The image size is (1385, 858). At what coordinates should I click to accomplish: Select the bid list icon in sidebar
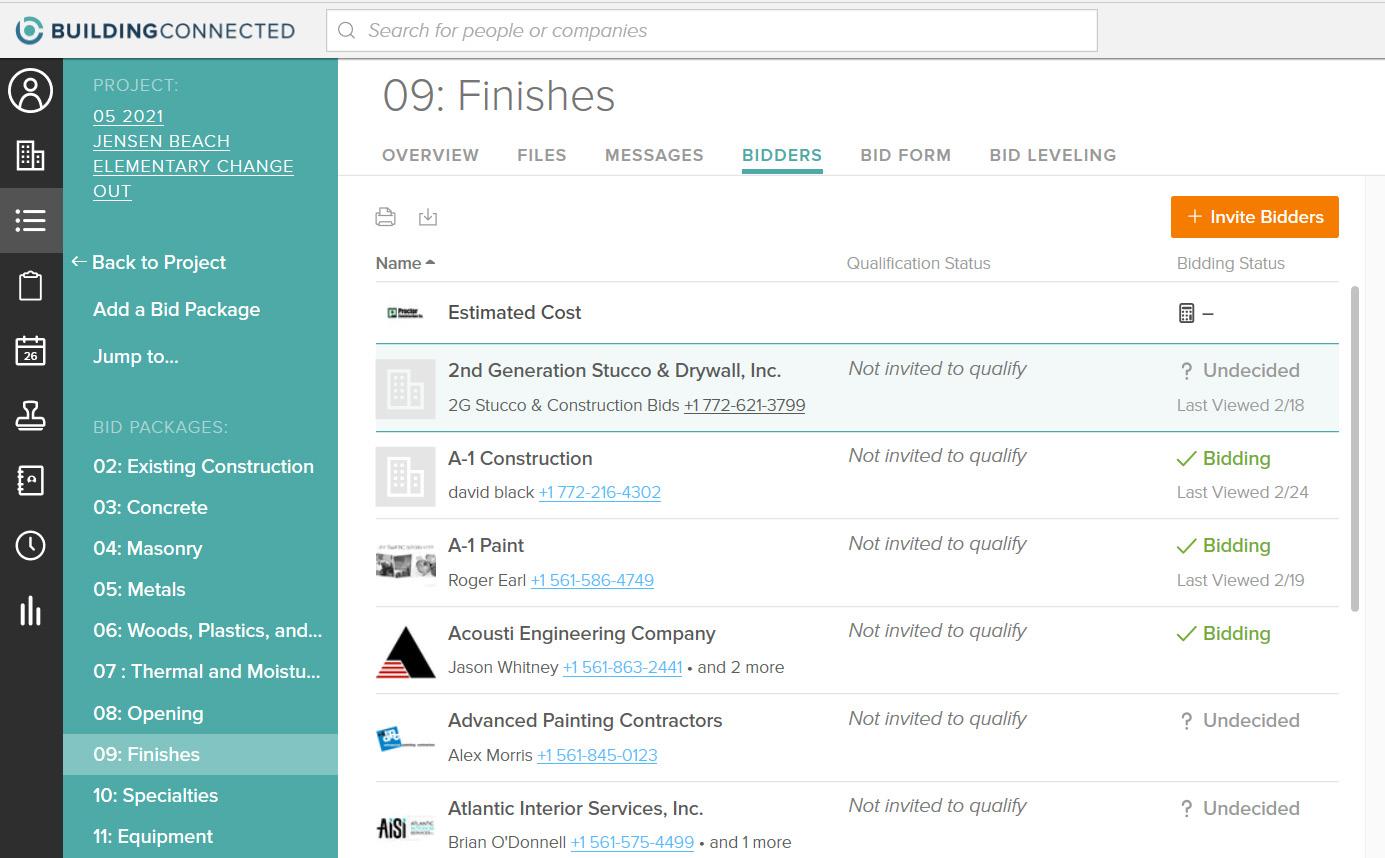[x=31, y=220]
